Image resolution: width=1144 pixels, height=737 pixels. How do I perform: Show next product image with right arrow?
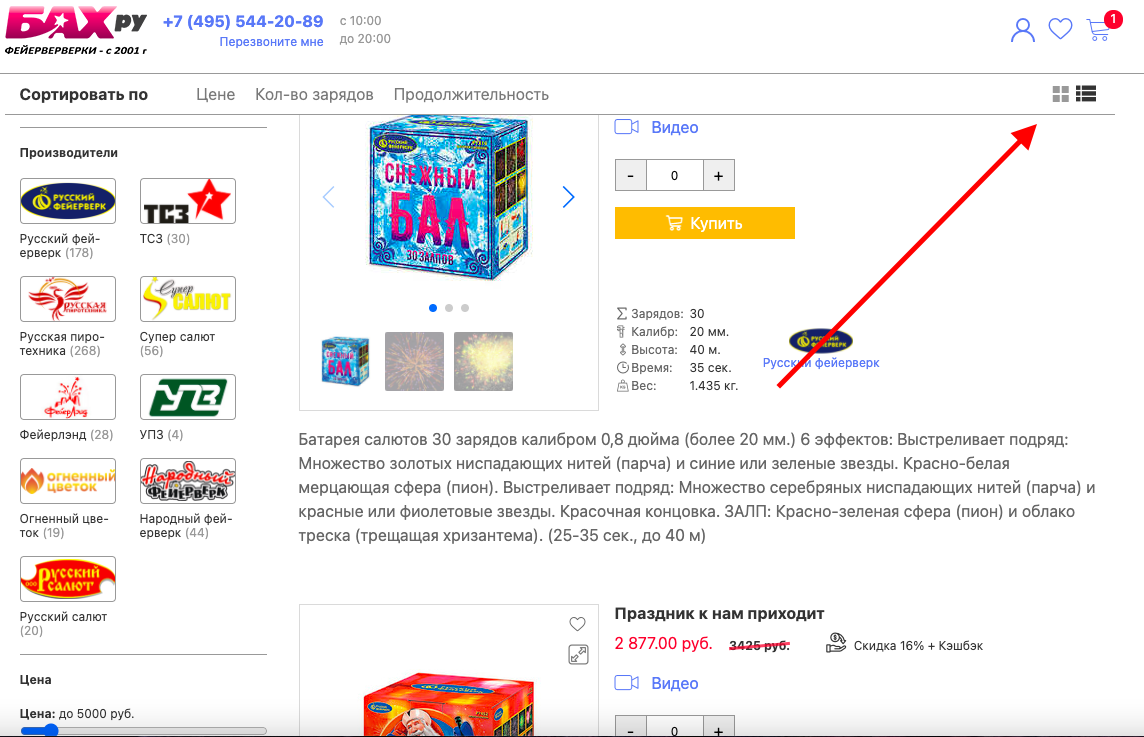(568, 196)
